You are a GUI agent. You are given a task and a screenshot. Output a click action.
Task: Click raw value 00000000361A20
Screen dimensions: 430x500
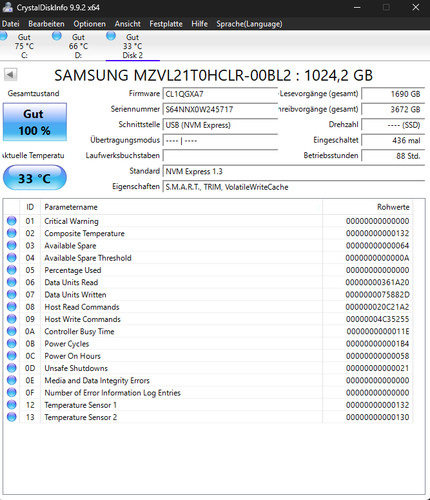tap(377, 282)
